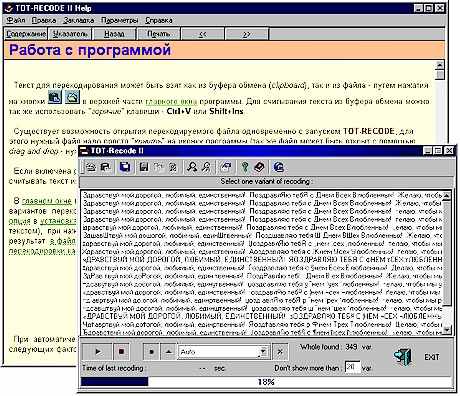
Task: Click the >> next topic button
Action: [x=247, y=34]
